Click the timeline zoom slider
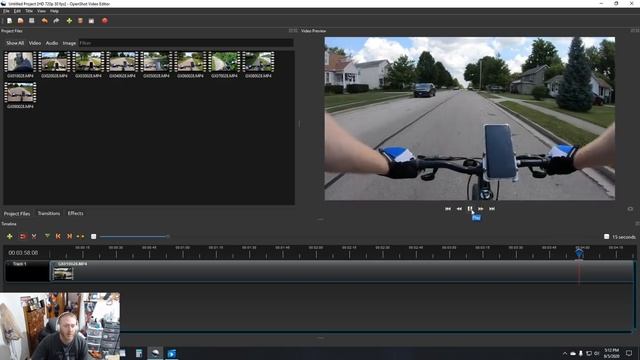 pyautogui.click(x=134, y=236)
